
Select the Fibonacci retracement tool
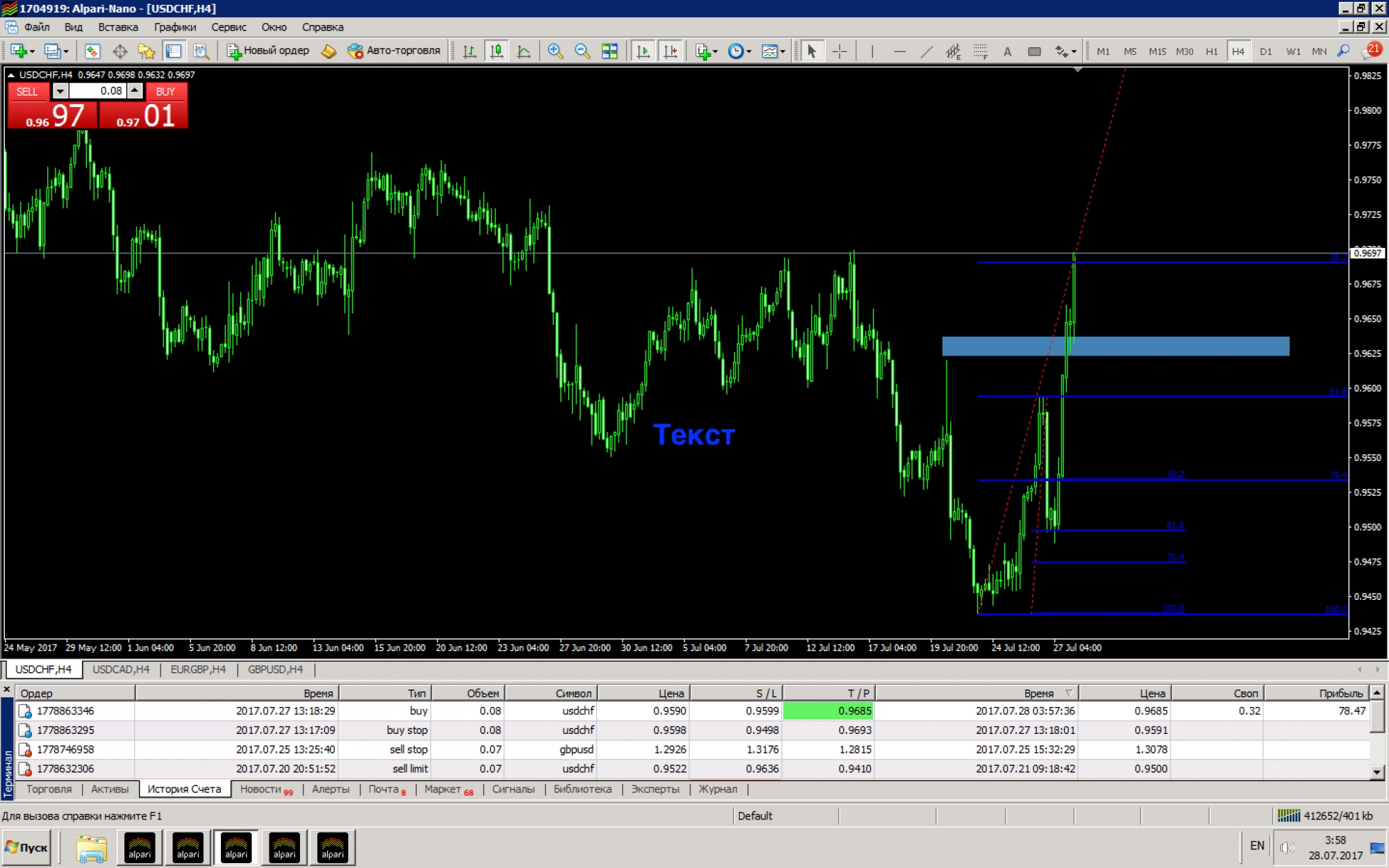point(980,51)
